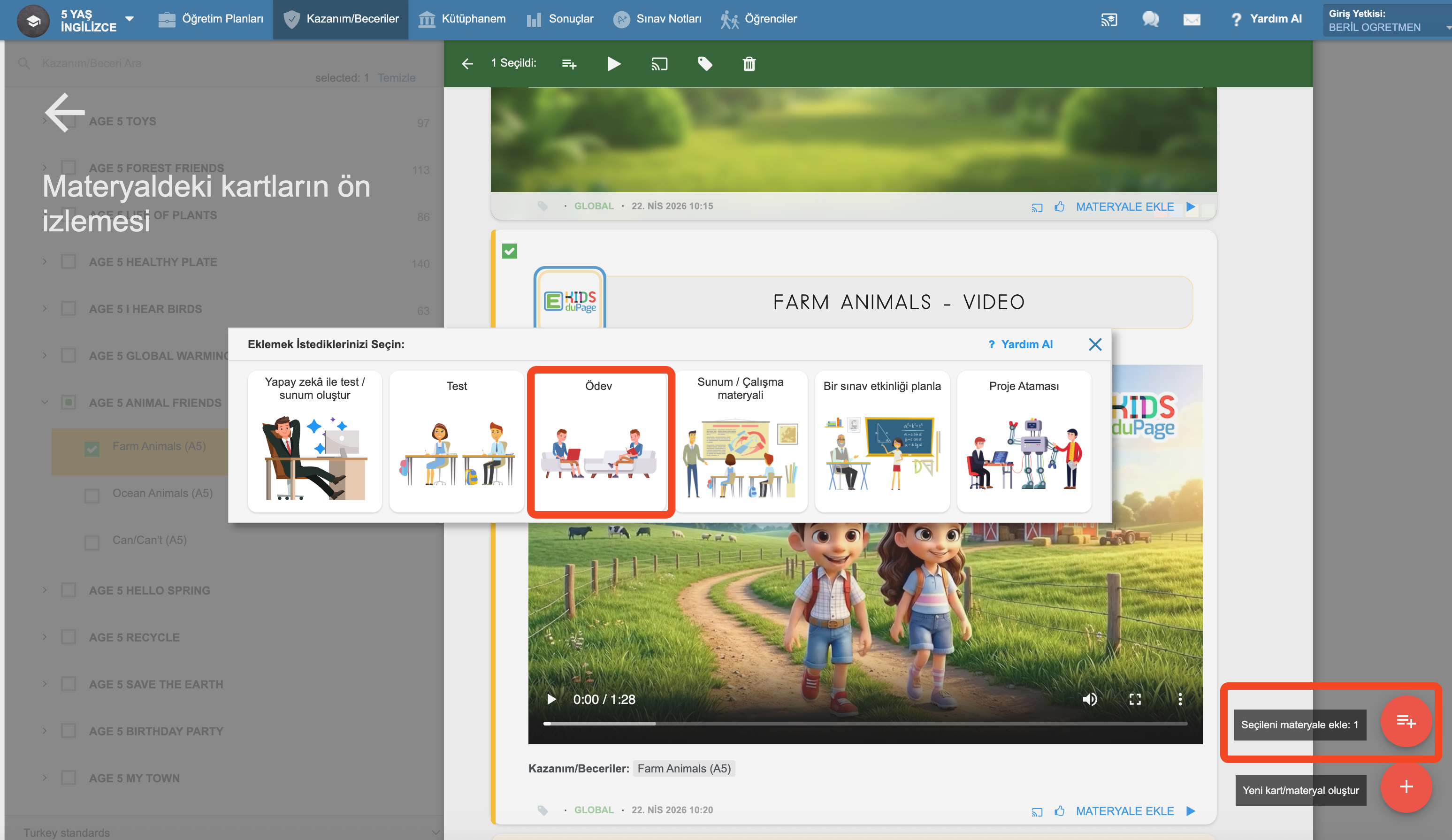
Task: Open Kütüphanem menu
Action: point(462,19)
